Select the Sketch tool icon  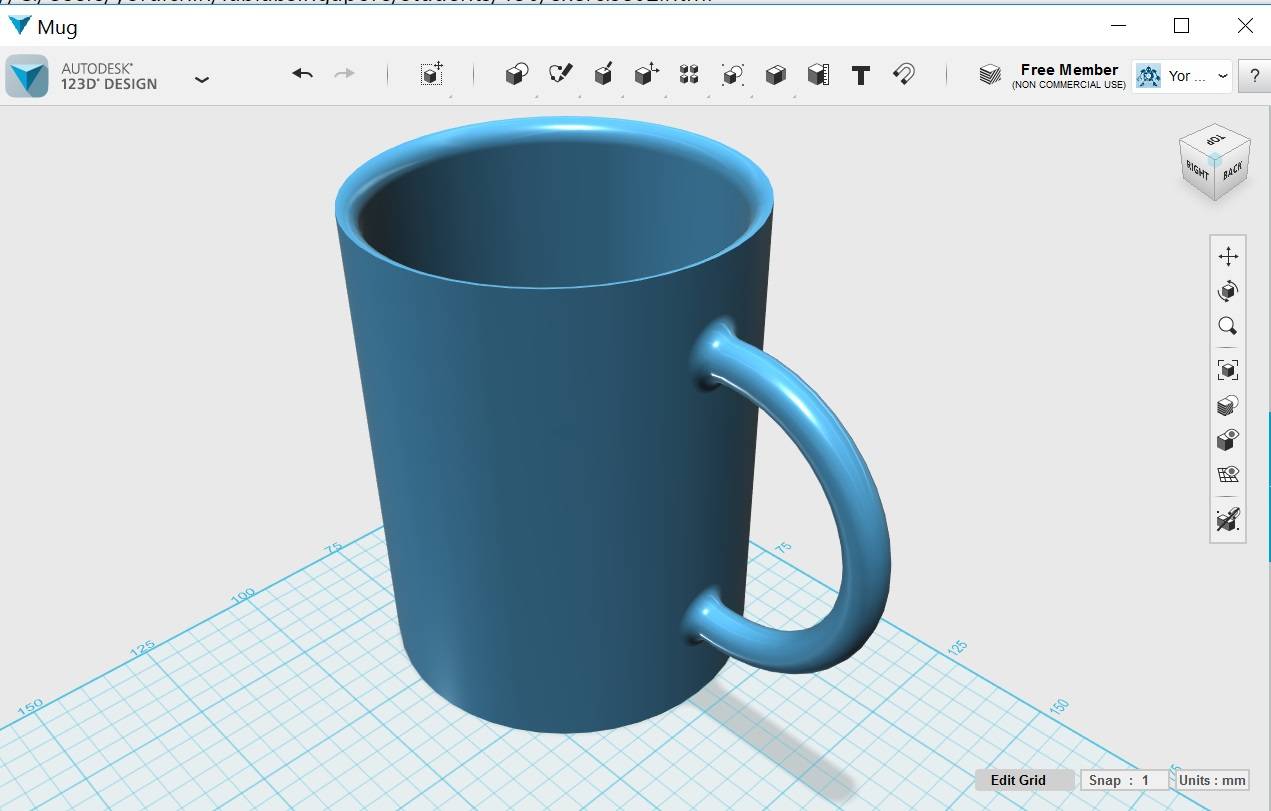pos(560,75)
